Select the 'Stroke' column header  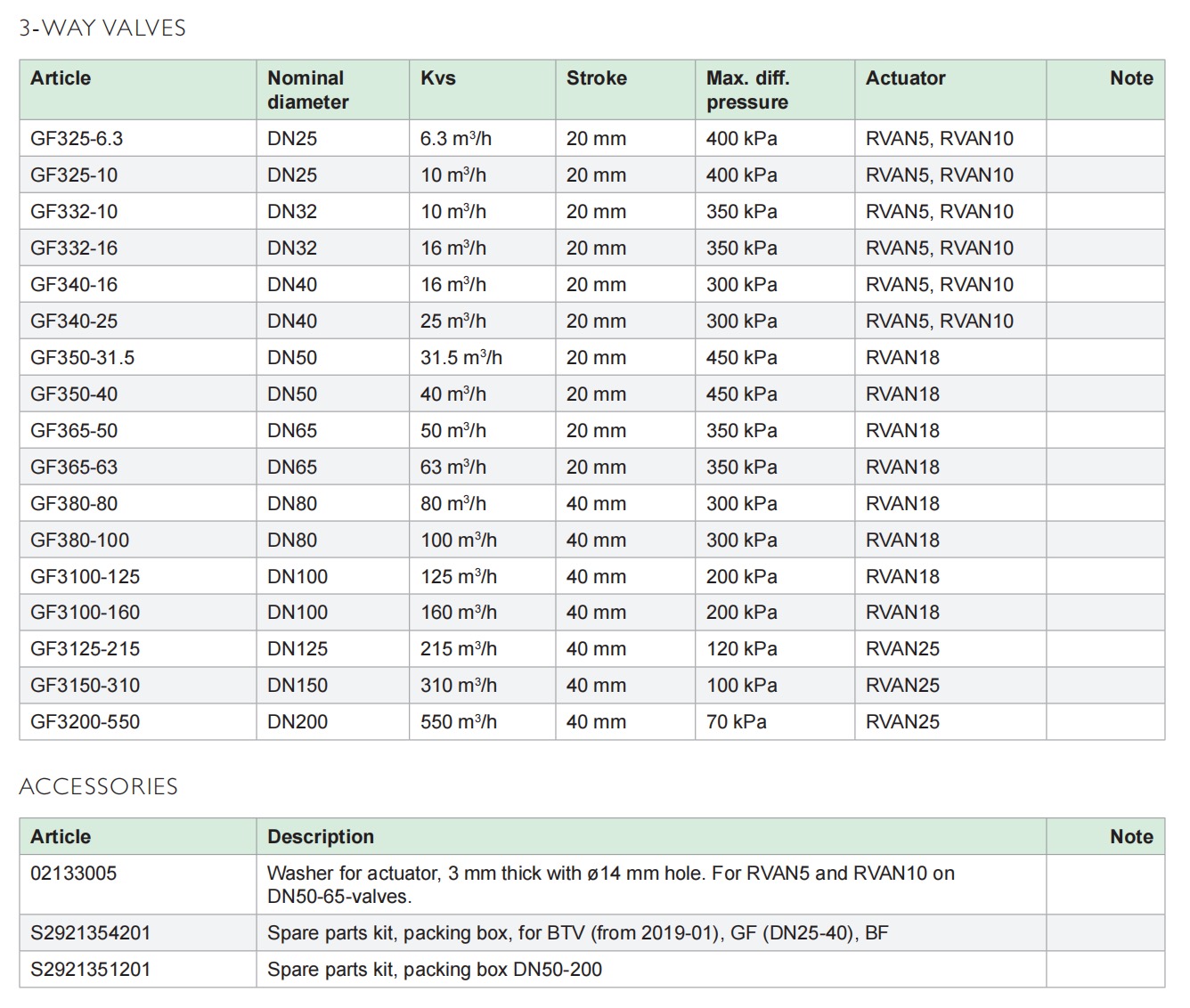[x=596, y=78]
